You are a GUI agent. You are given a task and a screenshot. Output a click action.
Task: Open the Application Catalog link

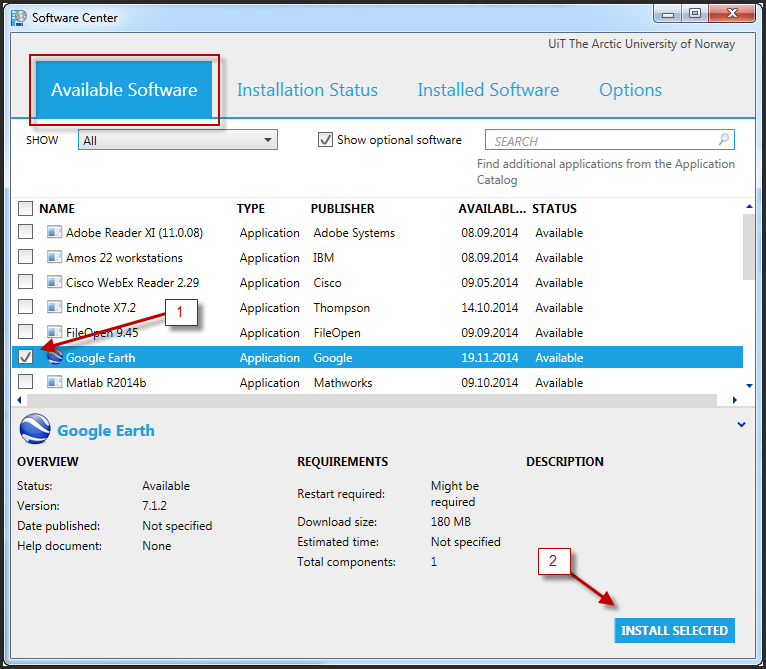pyautogui.click(x=606, y=172)
